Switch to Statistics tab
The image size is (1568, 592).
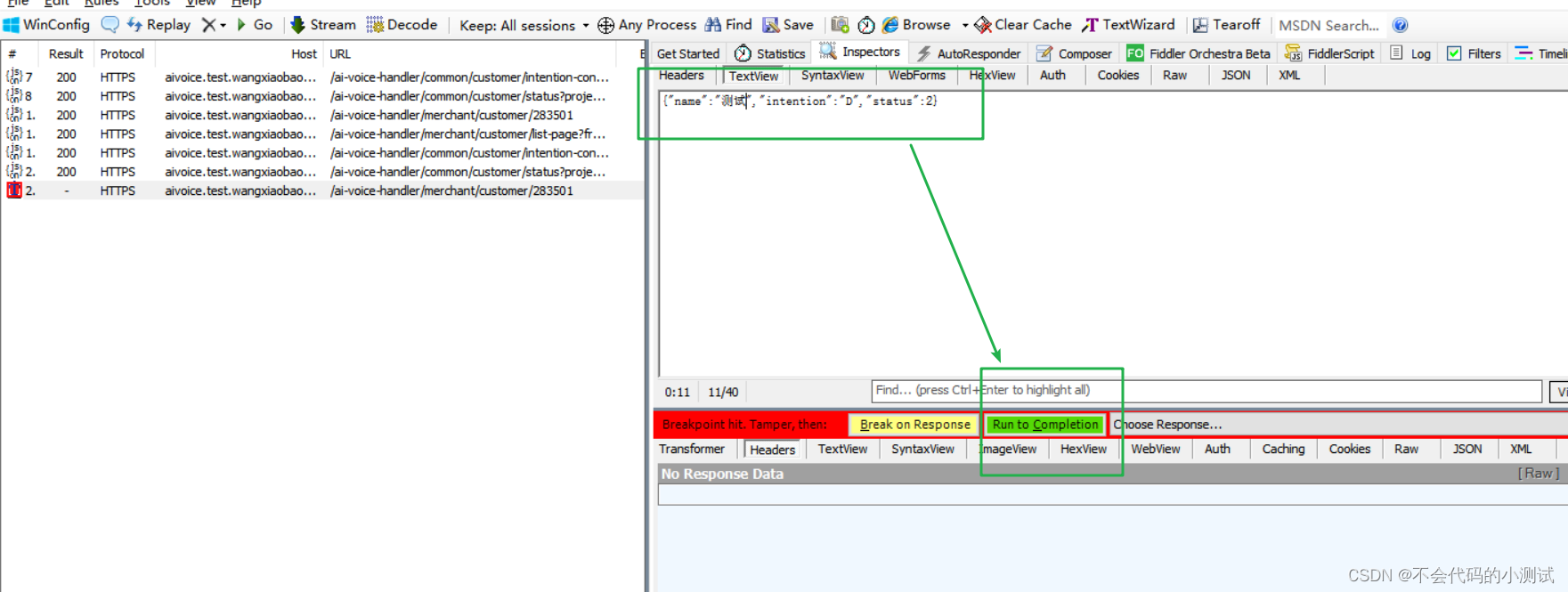(770, 53)
